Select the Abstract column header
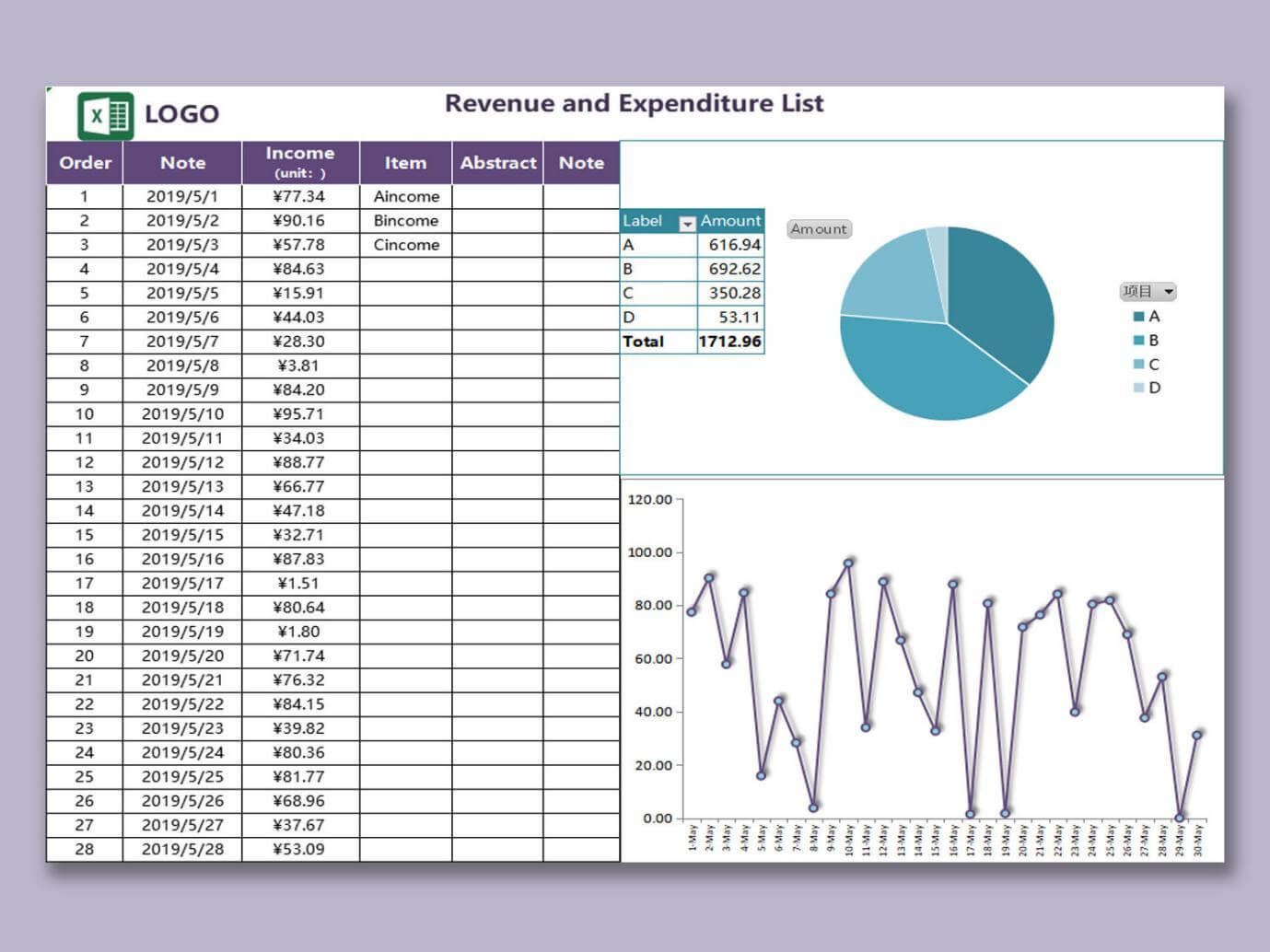Screen dimensions: 1270x952 pyautogui.click(x=498, y=163)
